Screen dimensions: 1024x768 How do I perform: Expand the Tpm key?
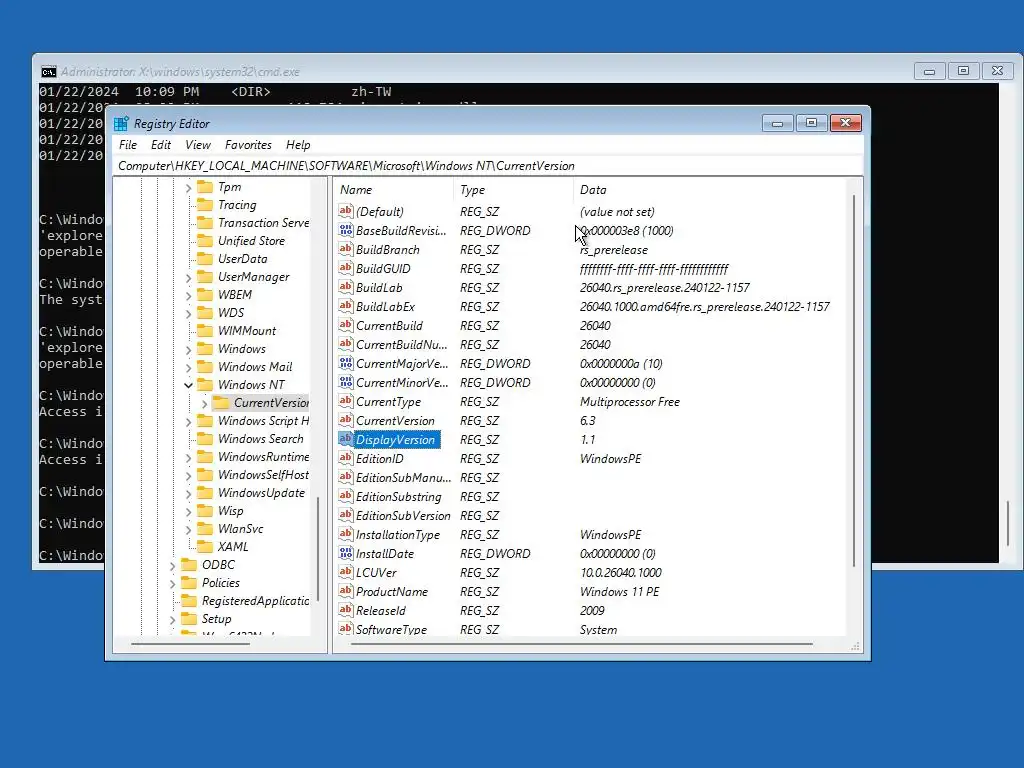pos(188,188)
